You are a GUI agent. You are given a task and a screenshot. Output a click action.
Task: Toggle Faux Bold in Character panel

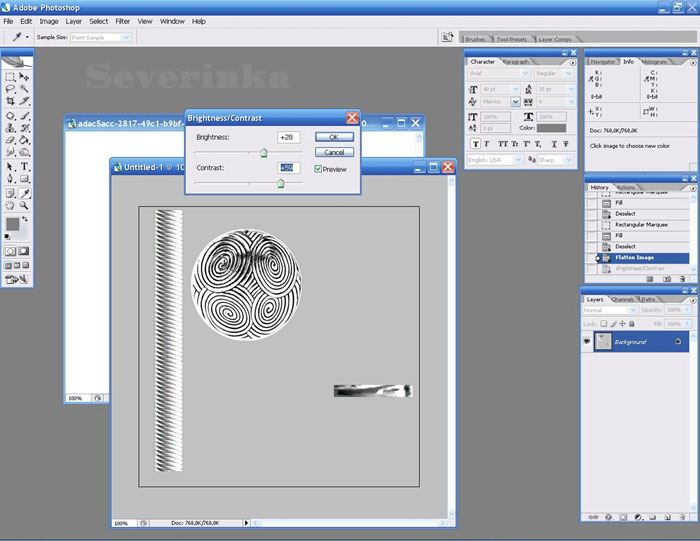(473, 143)
